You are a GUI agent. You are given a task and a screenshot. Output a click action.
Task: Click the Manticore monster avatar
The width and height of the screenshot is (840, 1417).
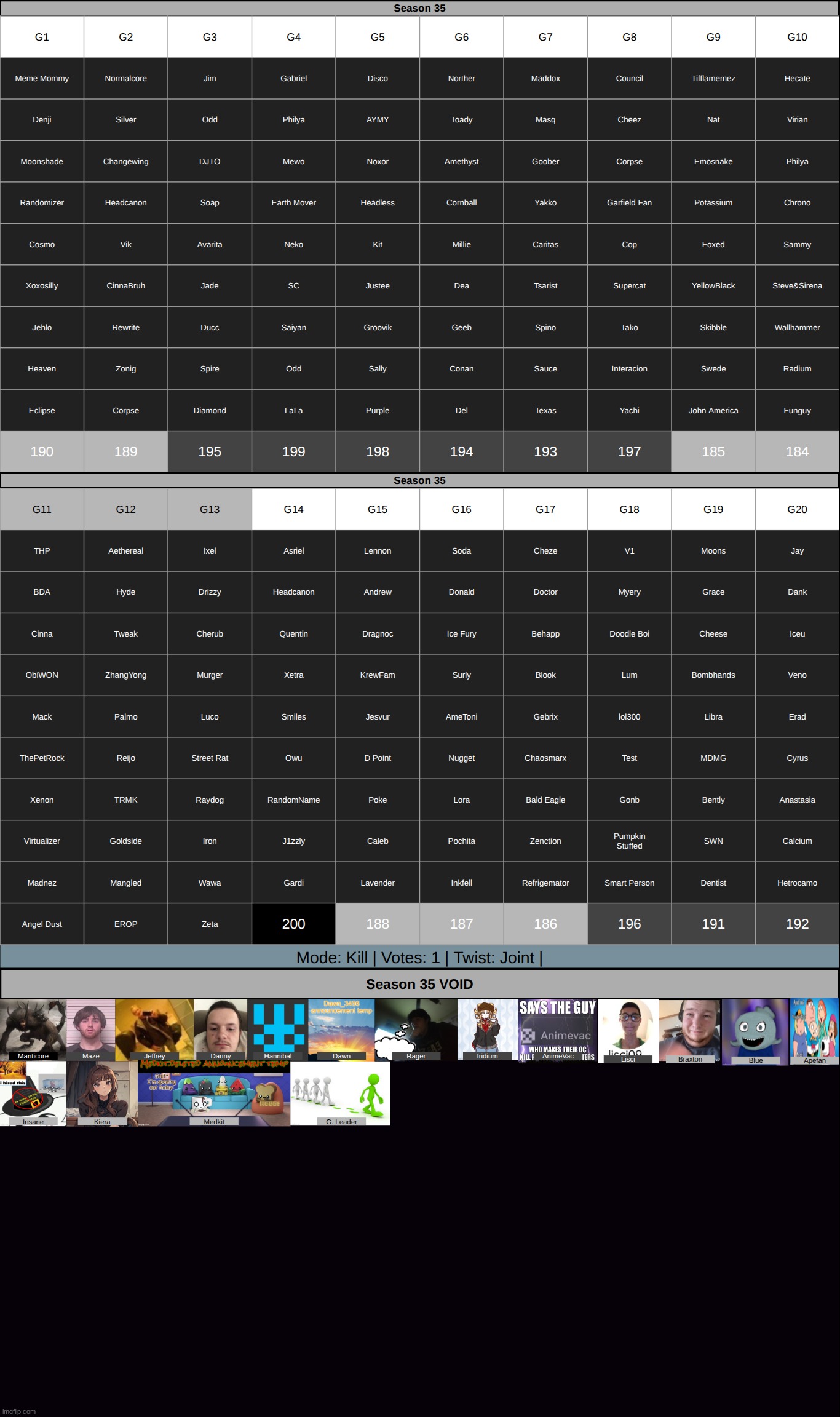(33, 1028)
